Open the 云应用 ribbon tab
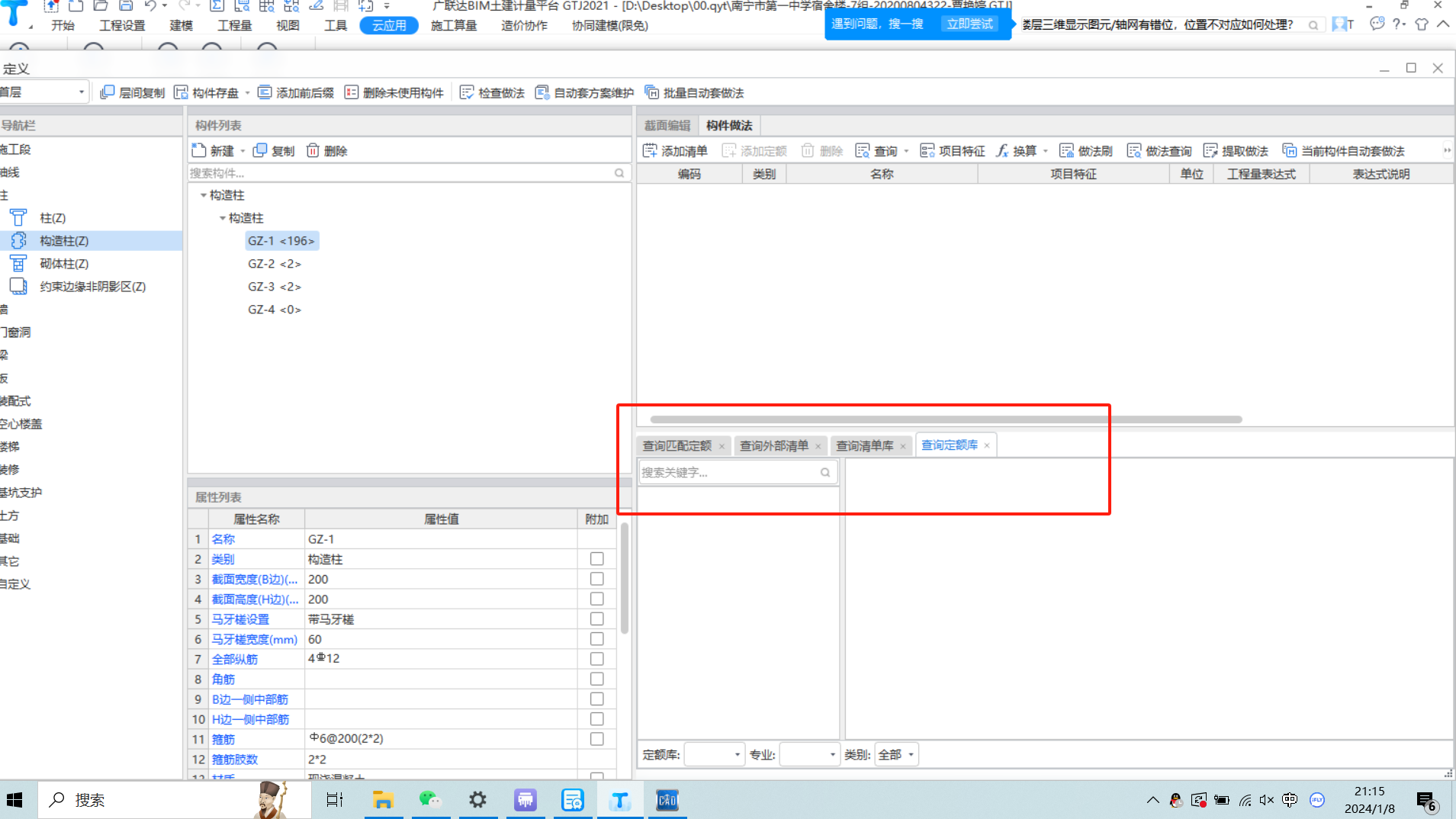Viewport: 1456px width, 819px height. (x=389, y=25)
